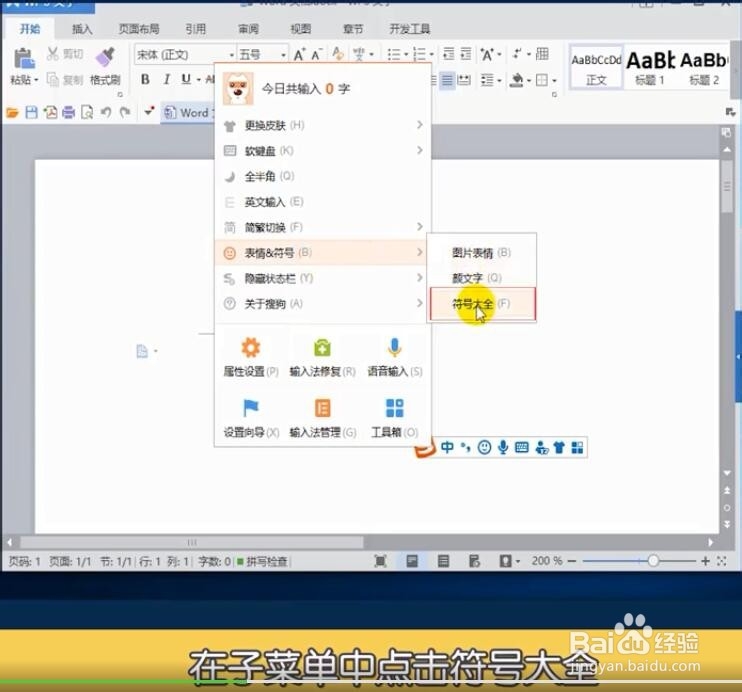Choose 符号大全 in the submenu
Image resolution: width=742 pixels, height=692 pixels.
pos(483,303)
